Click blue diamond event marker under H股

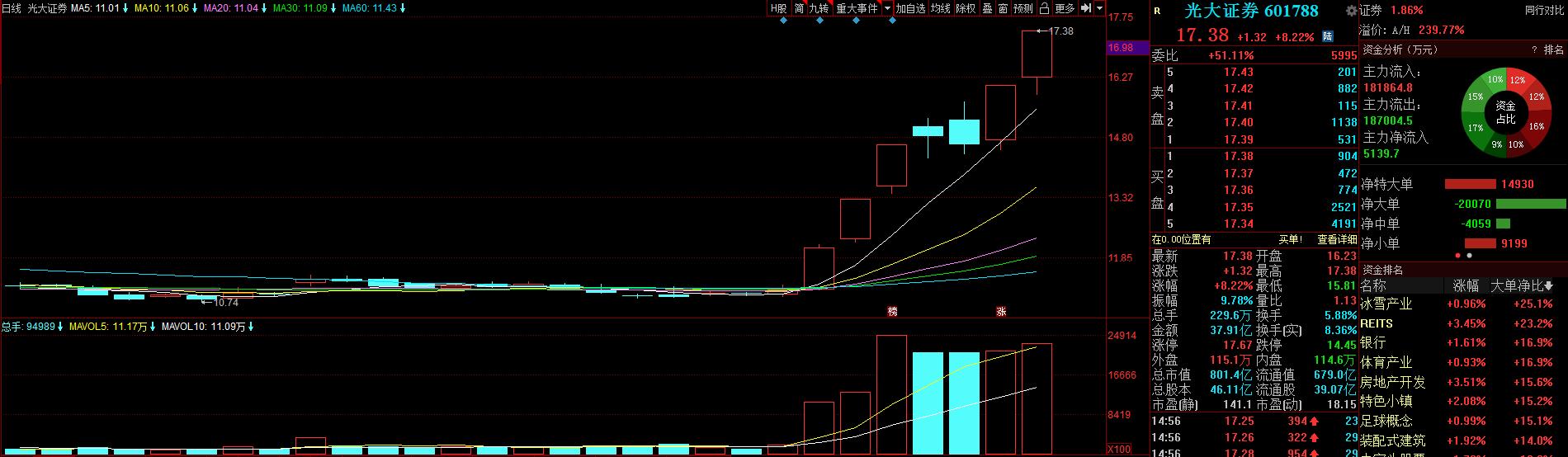tap(783, 21)
